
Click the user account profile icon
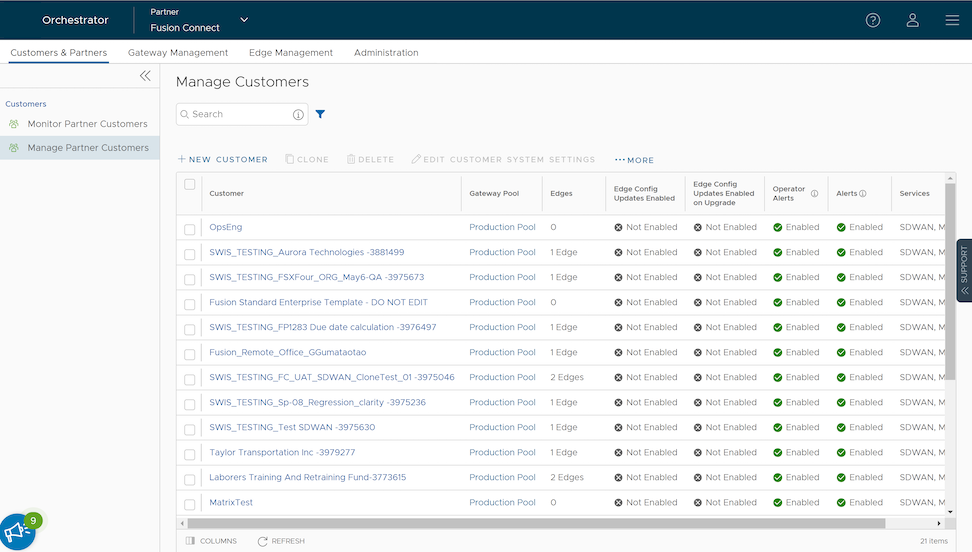912,20
